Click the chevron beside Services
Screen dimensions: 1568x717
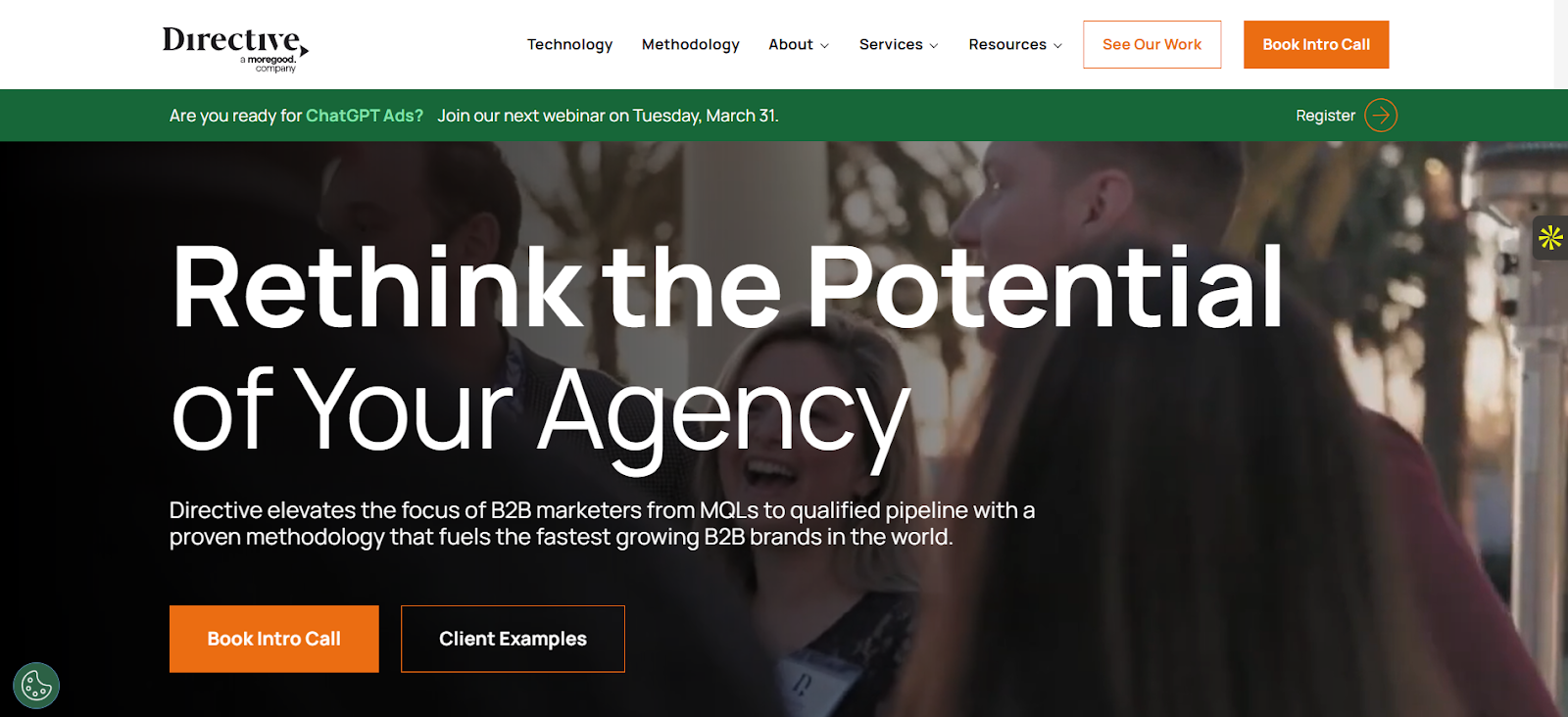pyautogui.click(x=934, y=46)
